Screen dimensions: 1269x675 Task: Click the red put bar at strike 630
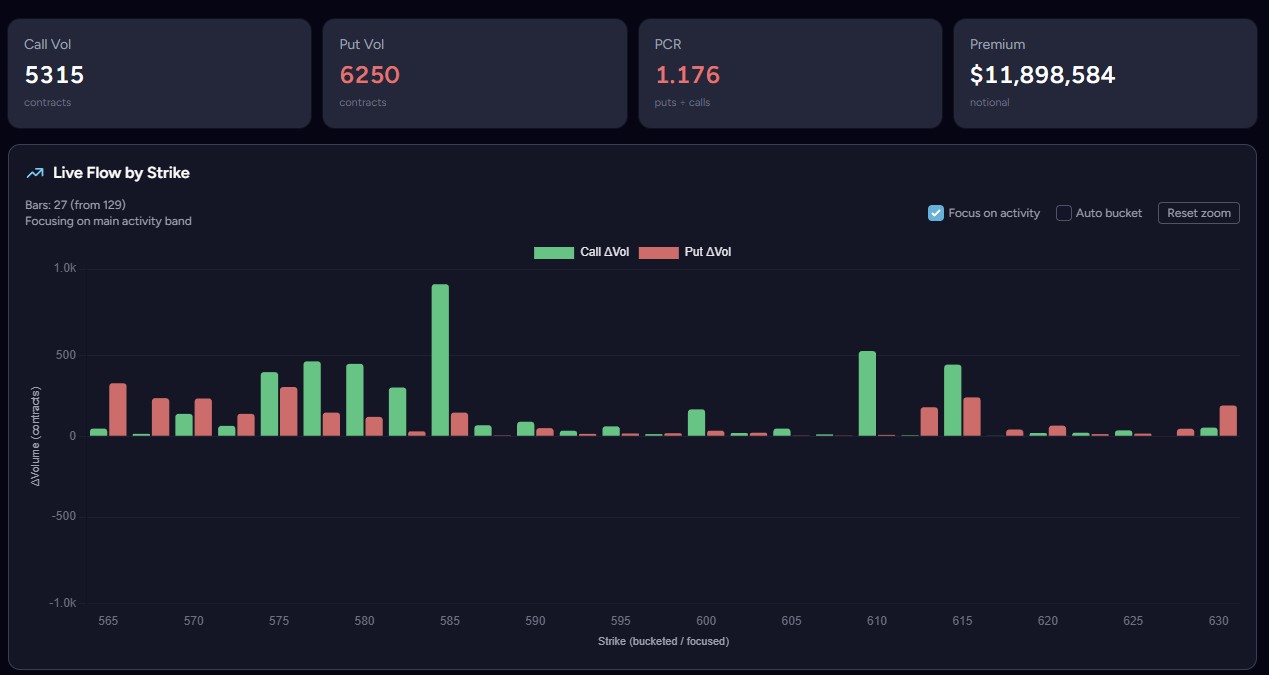(1228, 420)
